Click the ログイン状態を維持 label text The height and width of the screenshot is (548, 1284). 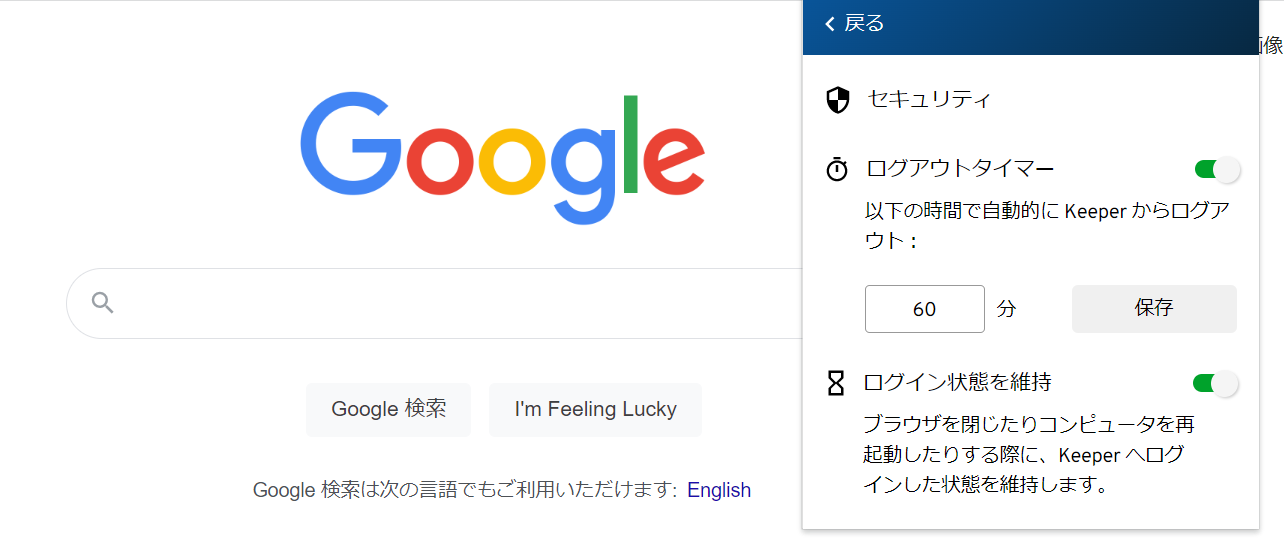957,382
